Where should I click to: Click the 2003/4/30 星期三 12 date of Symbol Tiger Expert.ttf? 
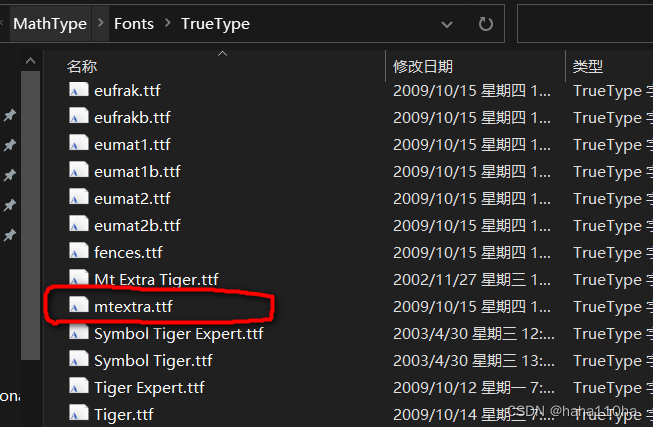(x=474, y=334)
